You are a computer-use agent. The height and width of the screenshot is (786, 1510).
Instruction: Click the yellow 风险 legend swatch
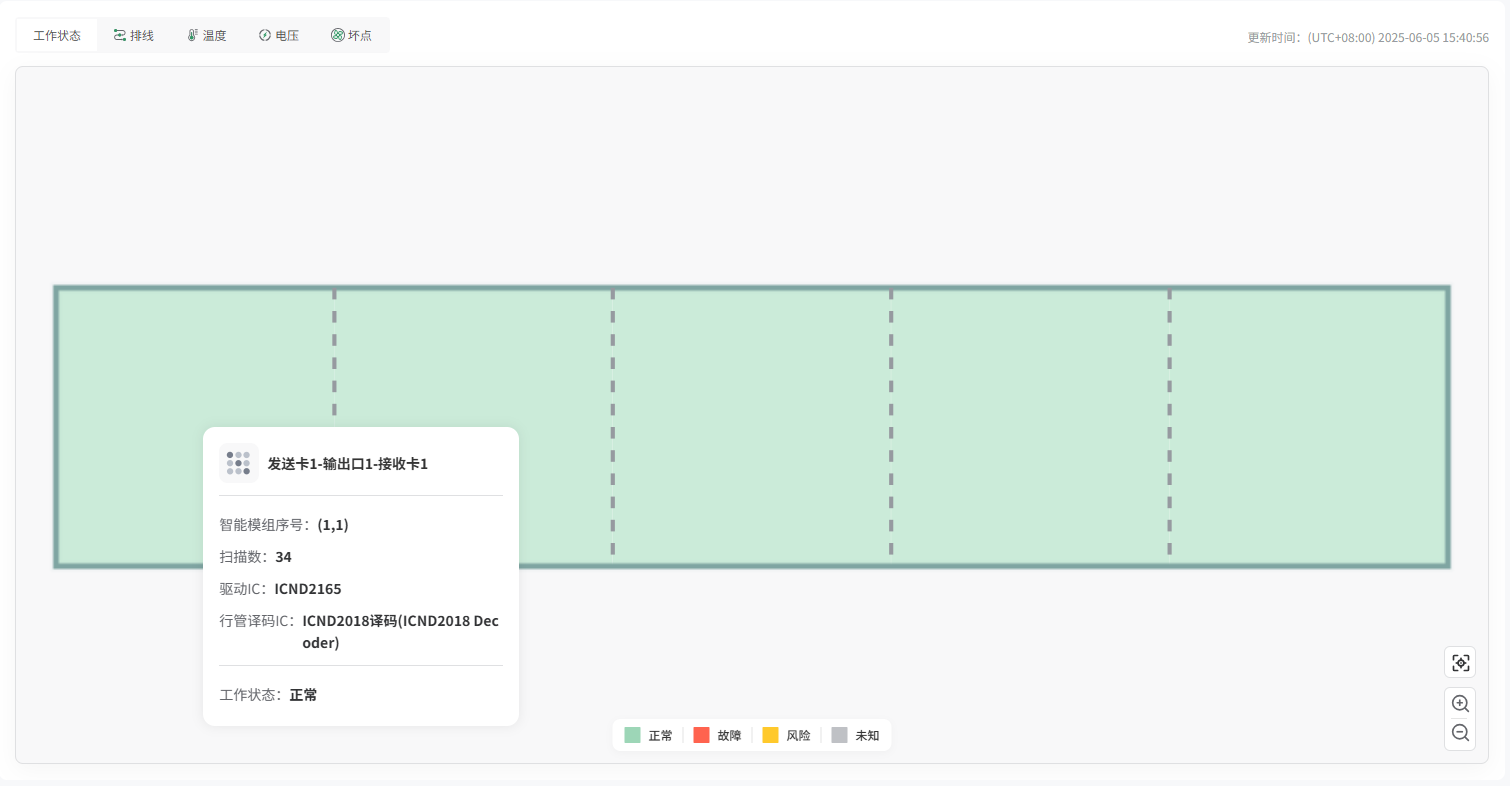tap(770, 735)
